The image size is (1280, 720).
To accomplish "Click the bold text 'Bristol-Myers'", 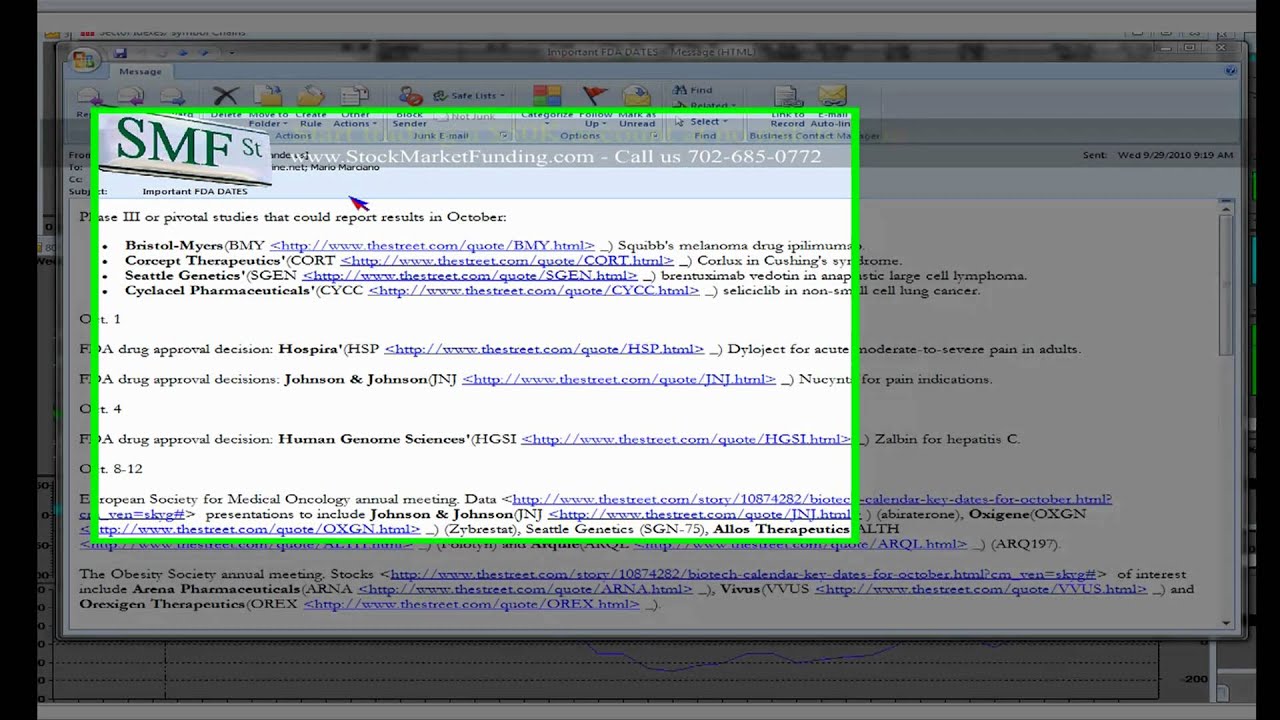I will coord(174,245).
